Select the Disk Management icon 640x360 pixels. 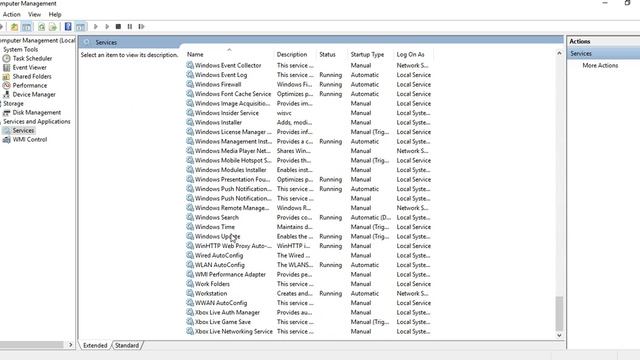[7, 113]
